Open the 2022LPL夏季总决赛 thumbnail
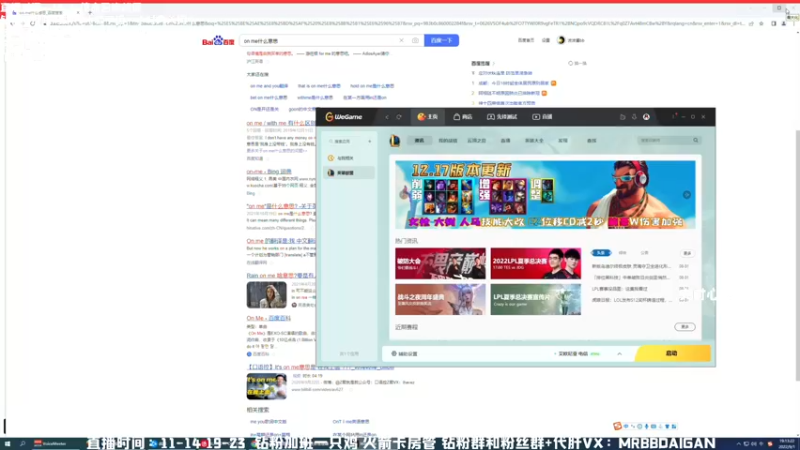The width and height of the screenshot is (800, 450). click(536, 263)
